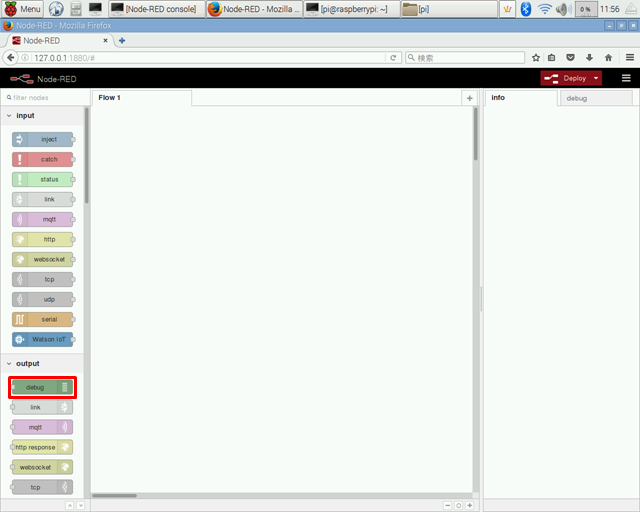Switch to Node-RED console taskbar window

tap(157, 9)
